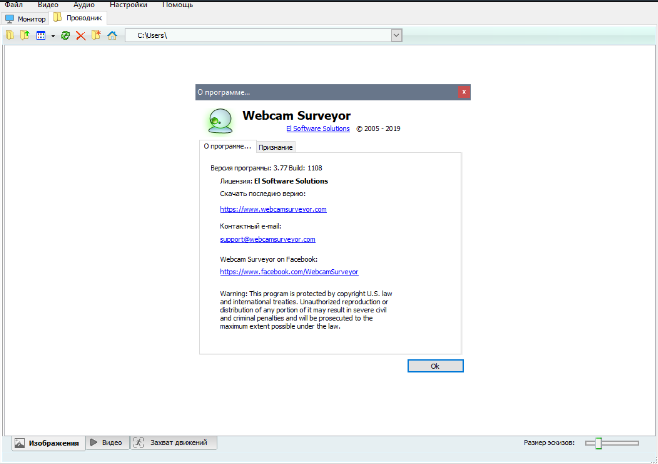Click the Webcam Surveyor on Facebook label
This screenshot has height=464, width=658.
pyautogui.click(x=269, y=259)
